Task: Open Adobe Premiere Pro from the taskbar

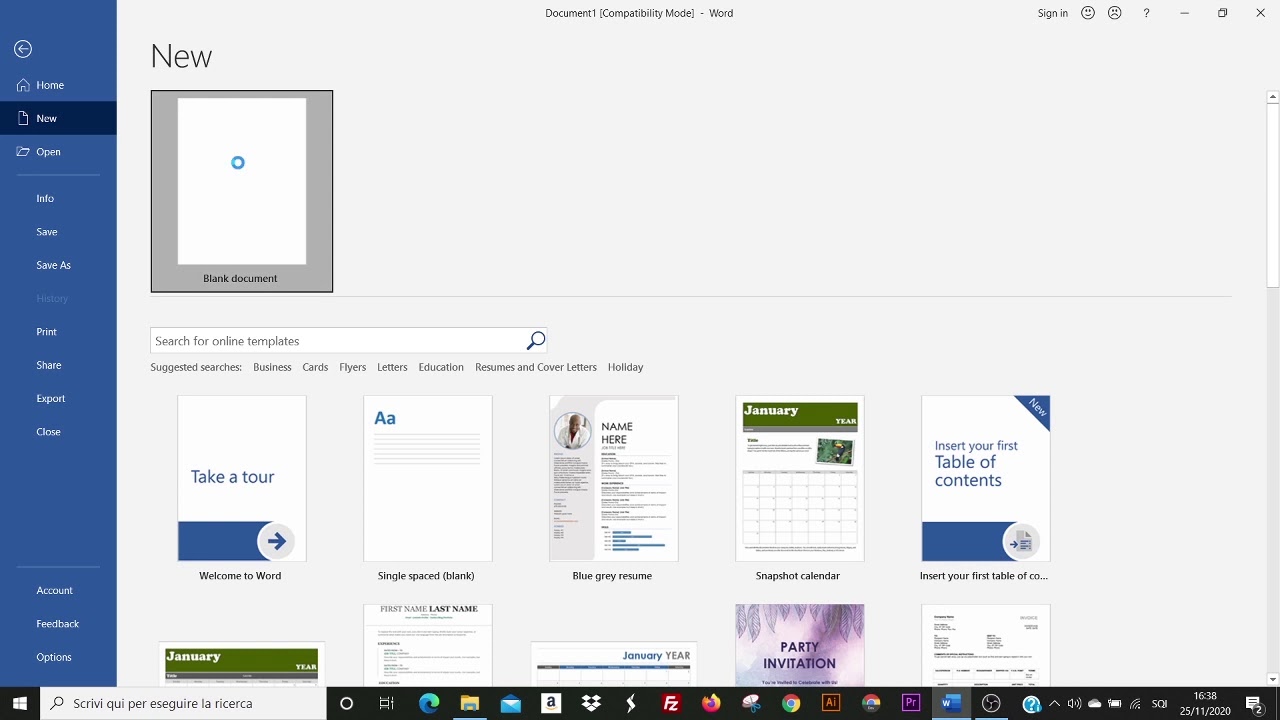Action: 911,703
